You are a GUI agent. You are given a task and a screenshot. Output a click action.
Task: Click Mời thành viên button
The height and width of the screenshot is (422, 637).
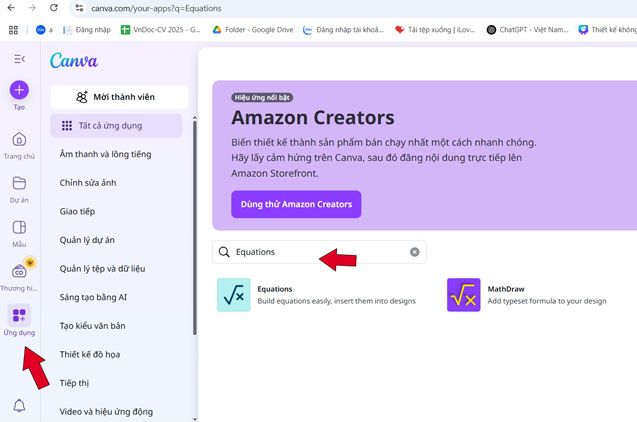coord(117,97)
